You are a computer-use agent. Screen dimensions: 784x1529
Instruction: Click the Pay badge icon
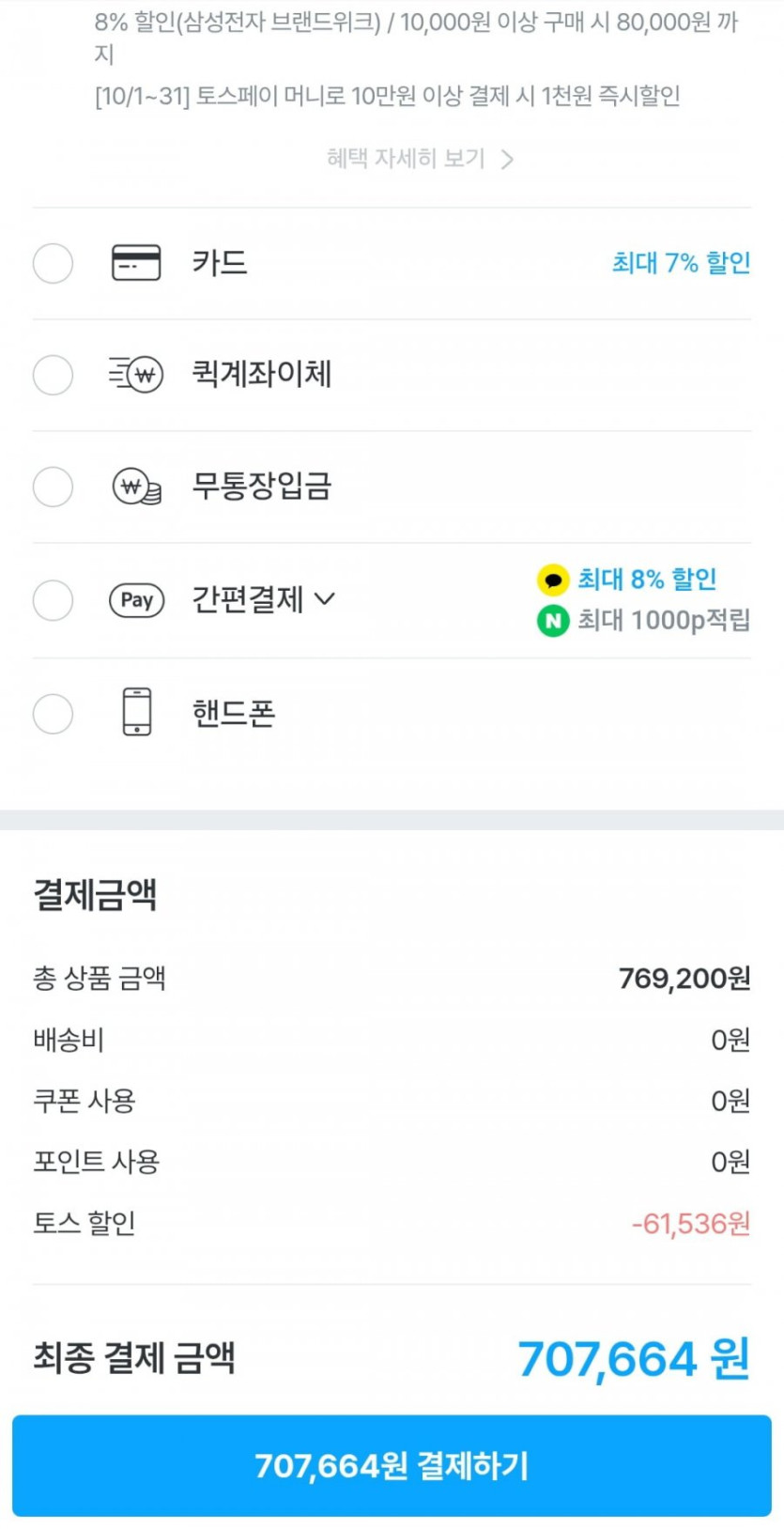point(137,600)
